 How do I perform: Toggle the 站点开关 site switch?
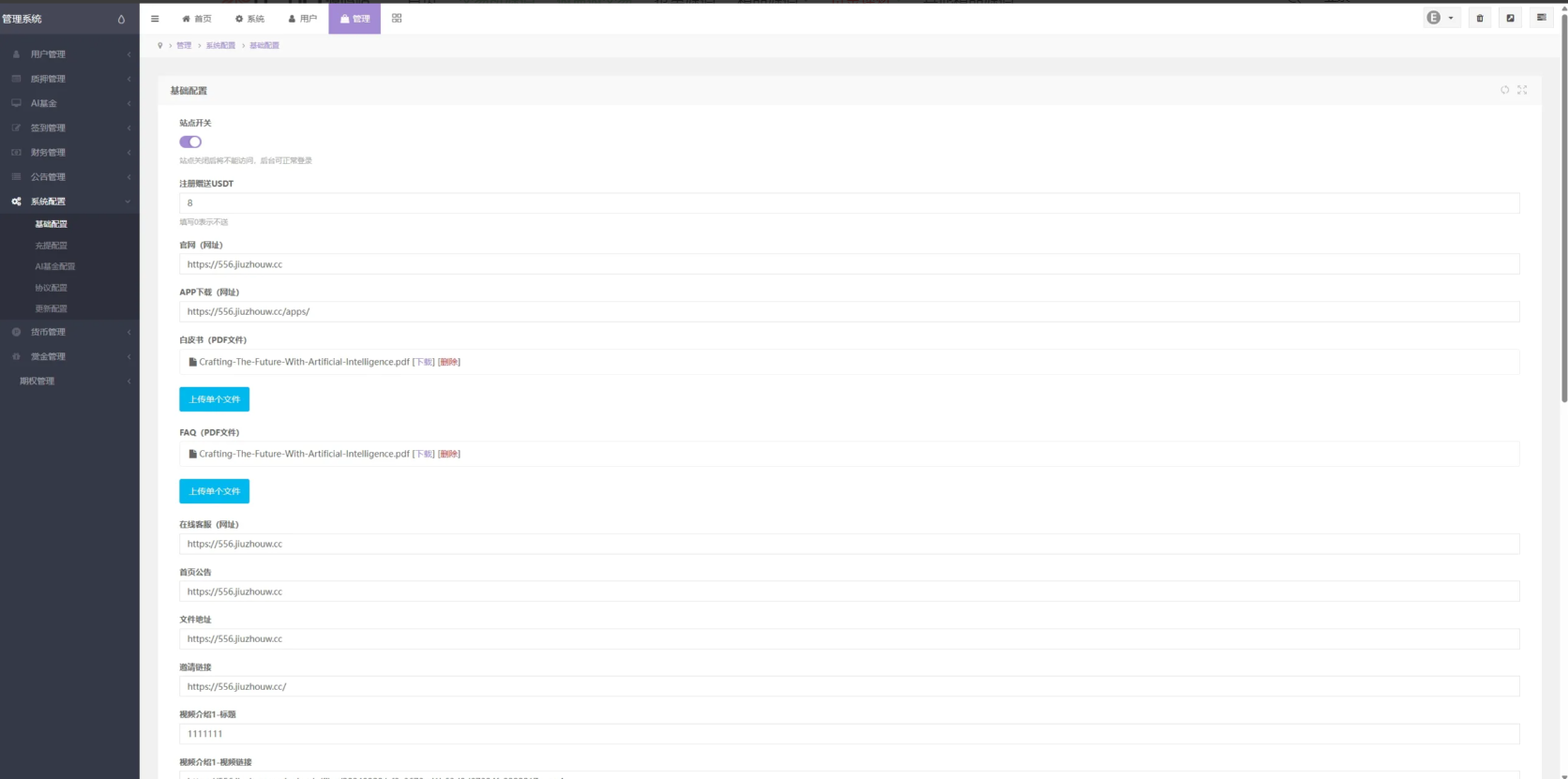pyautogui.click(x=190, y=142)
